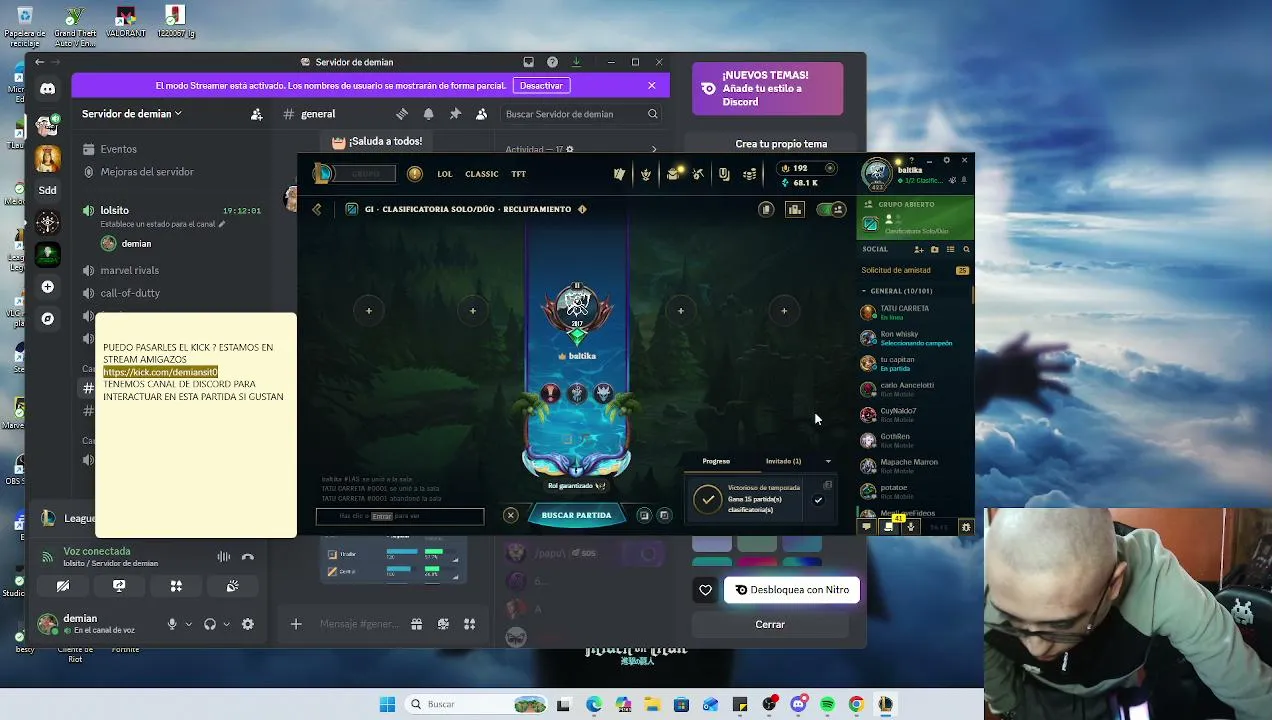The image size is (1272, 720).
Task: Open Discord inbox icon in title bar
Action: pyautogui.click(x=528, y=62)
